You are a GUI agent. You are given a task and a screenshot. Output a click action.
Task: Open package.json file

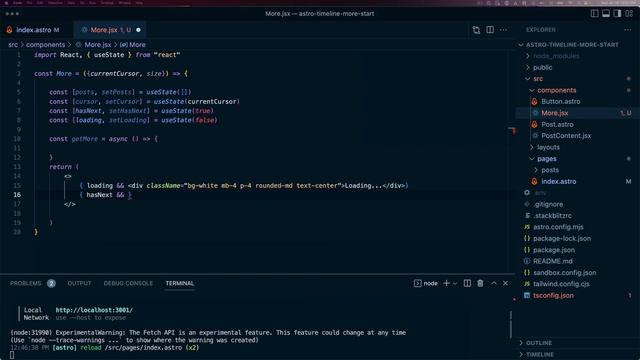[553, 250]
